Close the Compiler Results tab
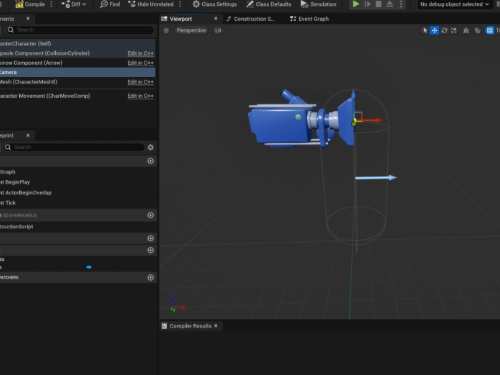500x375 pixels. pos(216,326)
